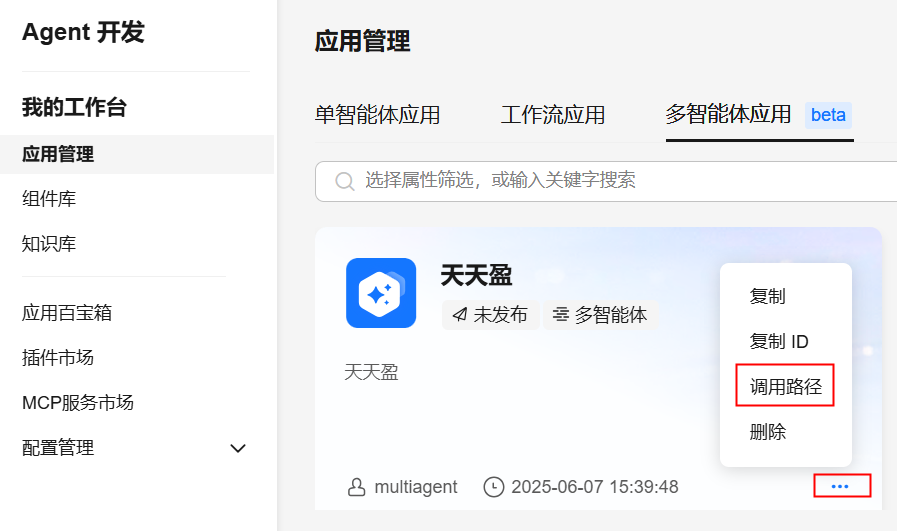Click the multiagent creator name
Image resolution: width=897 pixels, height=531 pixels.
416,487
